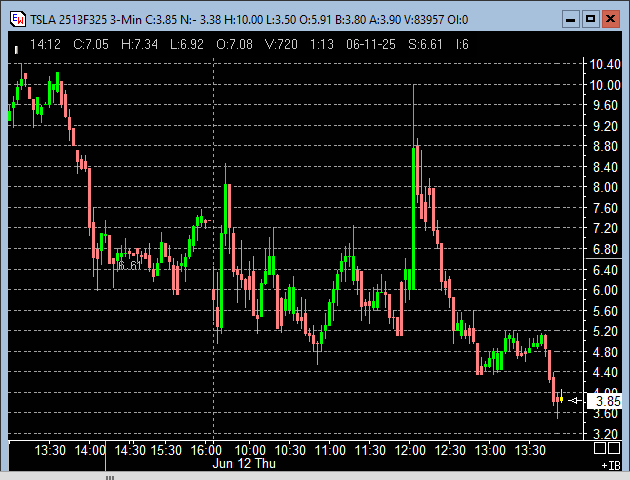Maximize the TSLA chart window

point(591,19)
